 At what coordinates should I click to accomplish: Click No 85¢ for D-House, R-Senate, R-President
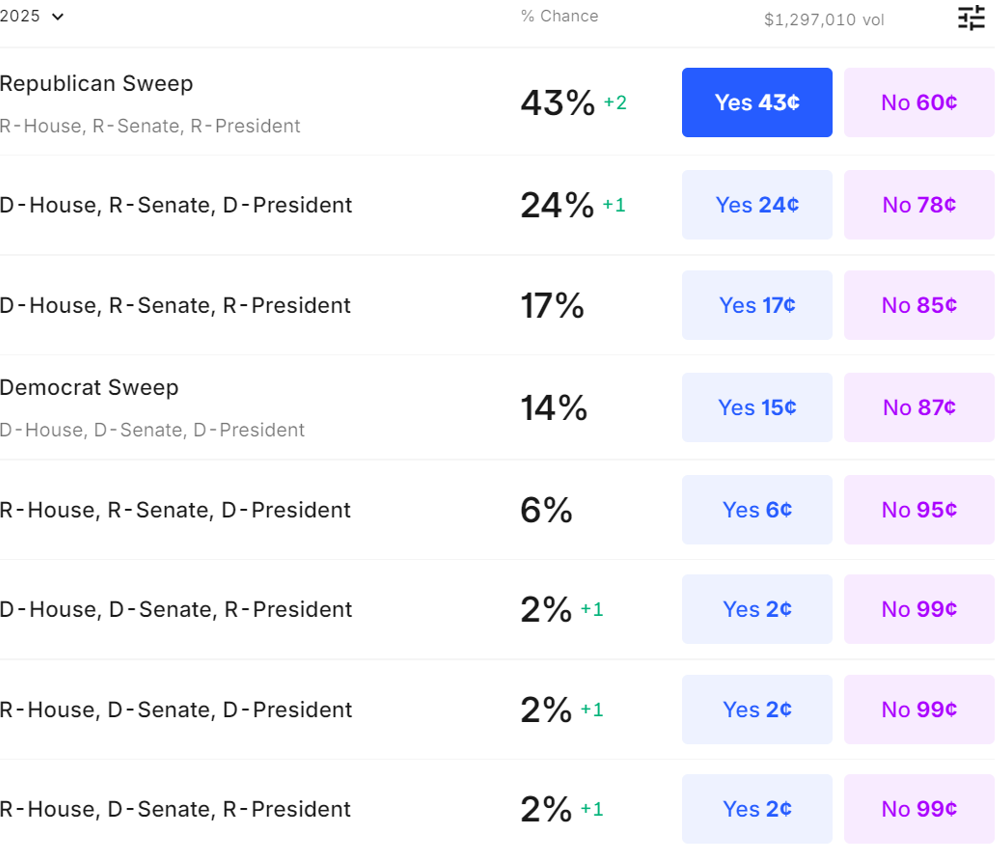(919, 305)
